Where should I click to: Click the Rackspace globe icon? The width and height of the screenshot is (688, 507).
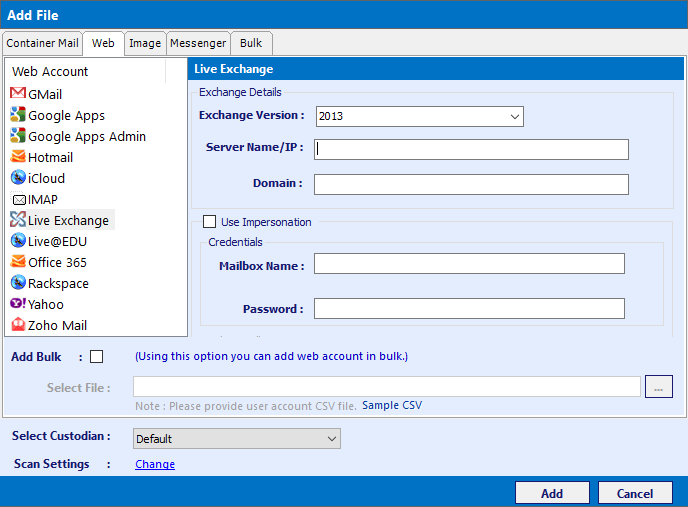point(18,283)
